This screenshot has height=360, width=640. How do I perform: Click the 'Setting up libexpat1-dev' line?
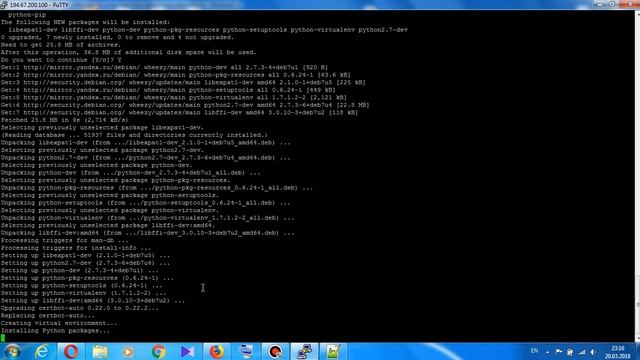[x=85, y=256]
